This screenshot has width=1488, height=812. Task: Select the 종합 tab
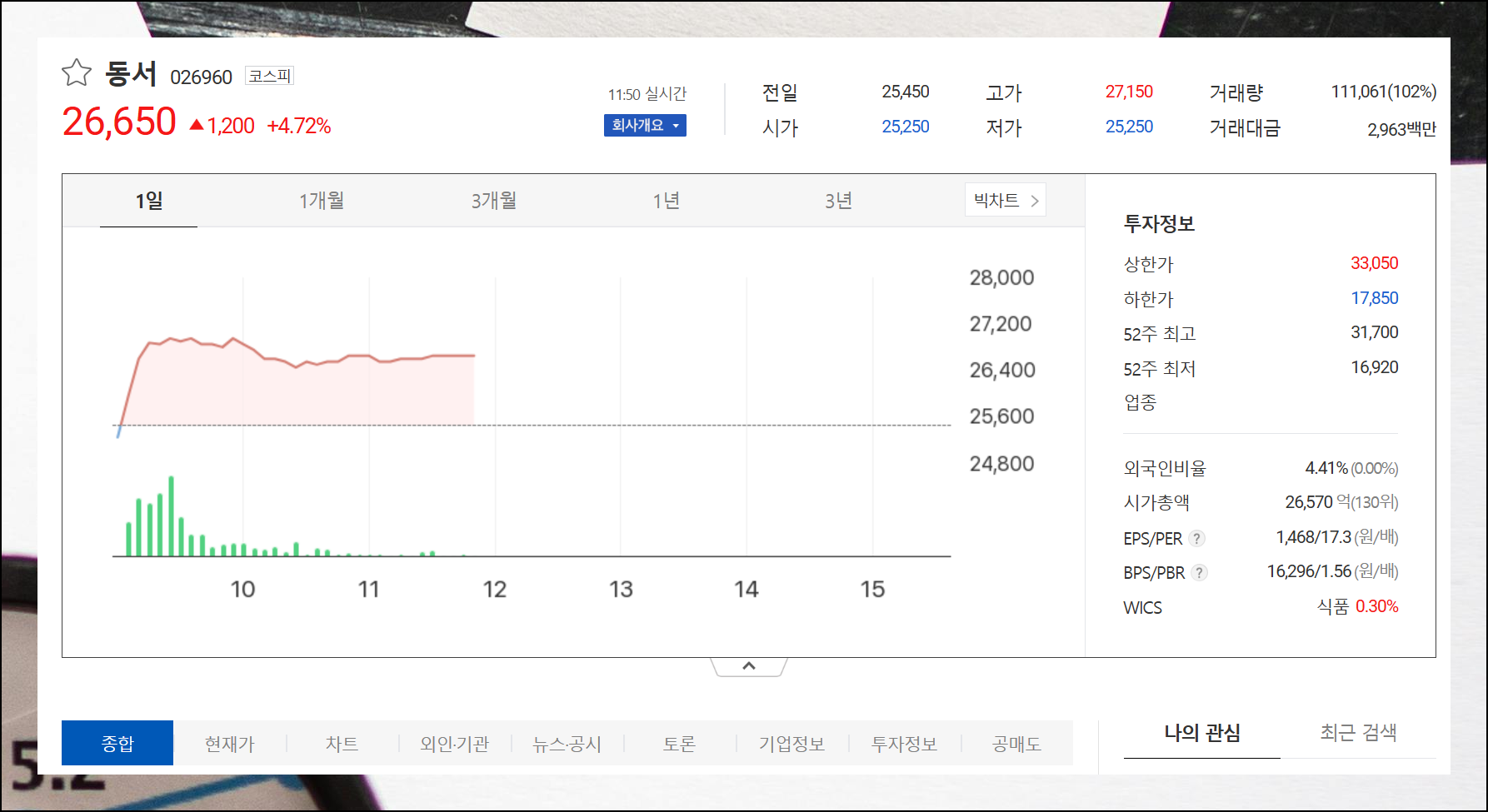(x=117, y=743)
